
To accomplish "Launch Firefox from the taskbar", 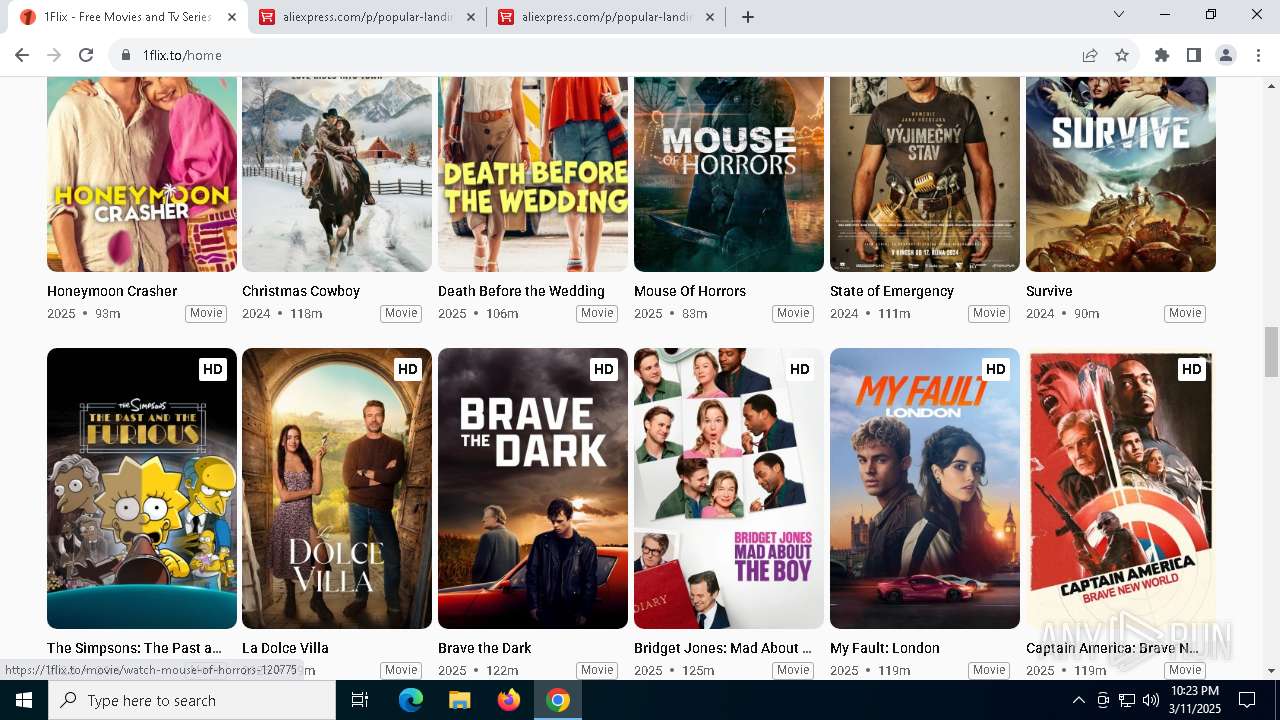I will pos(509,700).
